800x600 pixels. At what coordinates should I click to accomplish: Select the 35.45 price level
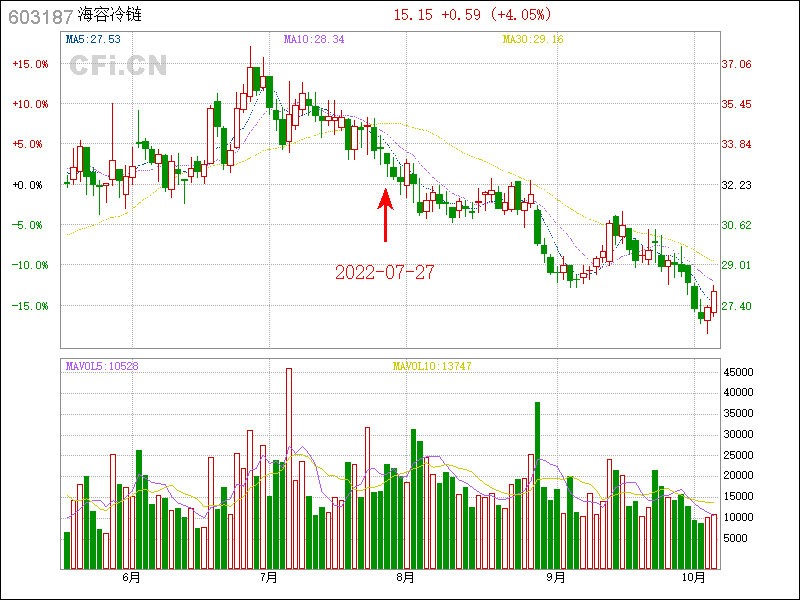coord(736,104)
